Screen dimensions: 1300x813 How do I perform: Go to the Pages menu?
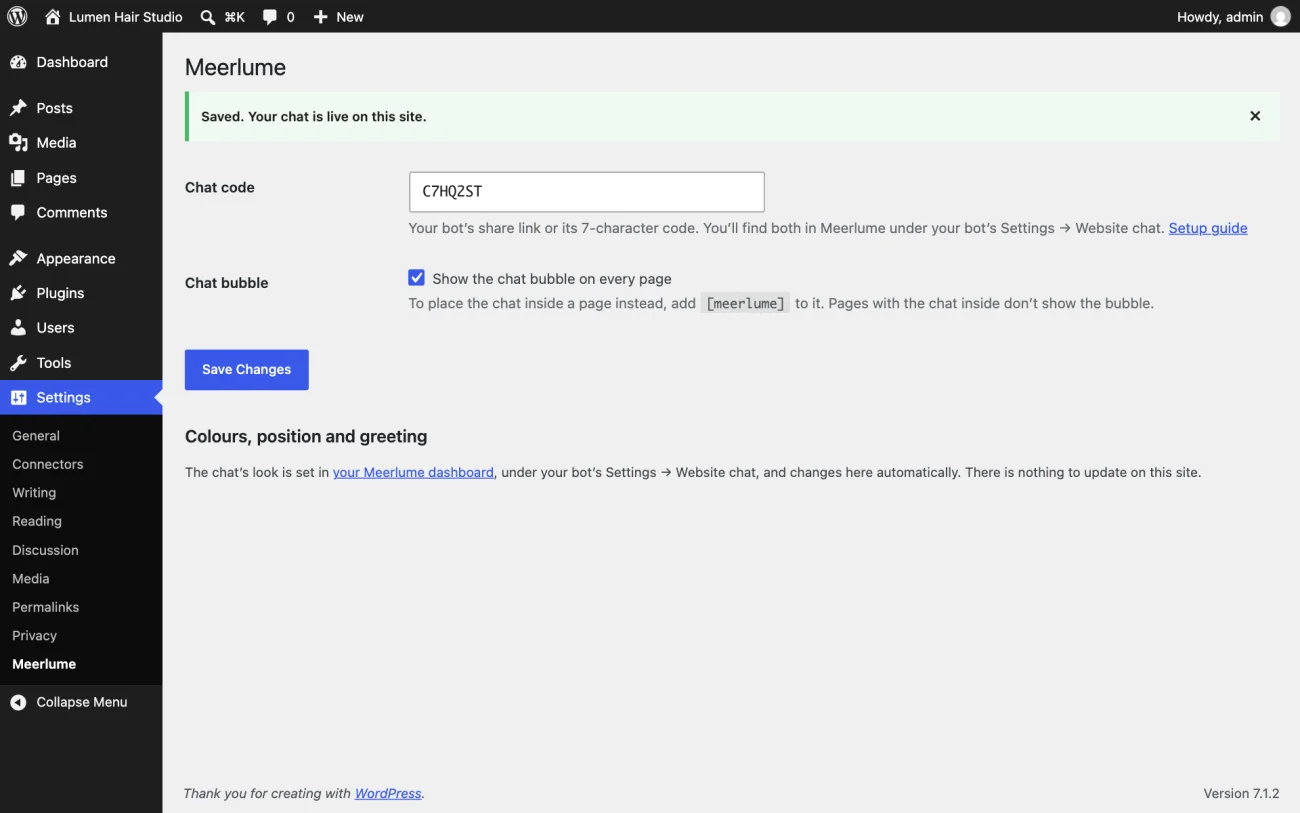coord(81,178)
